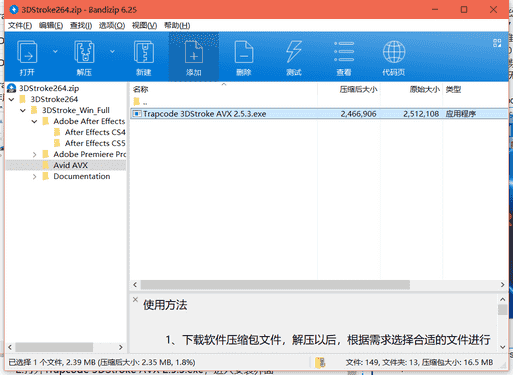Select the Adobe Premiere Pro folder
The image size is (513, 375).
[90, 154]
